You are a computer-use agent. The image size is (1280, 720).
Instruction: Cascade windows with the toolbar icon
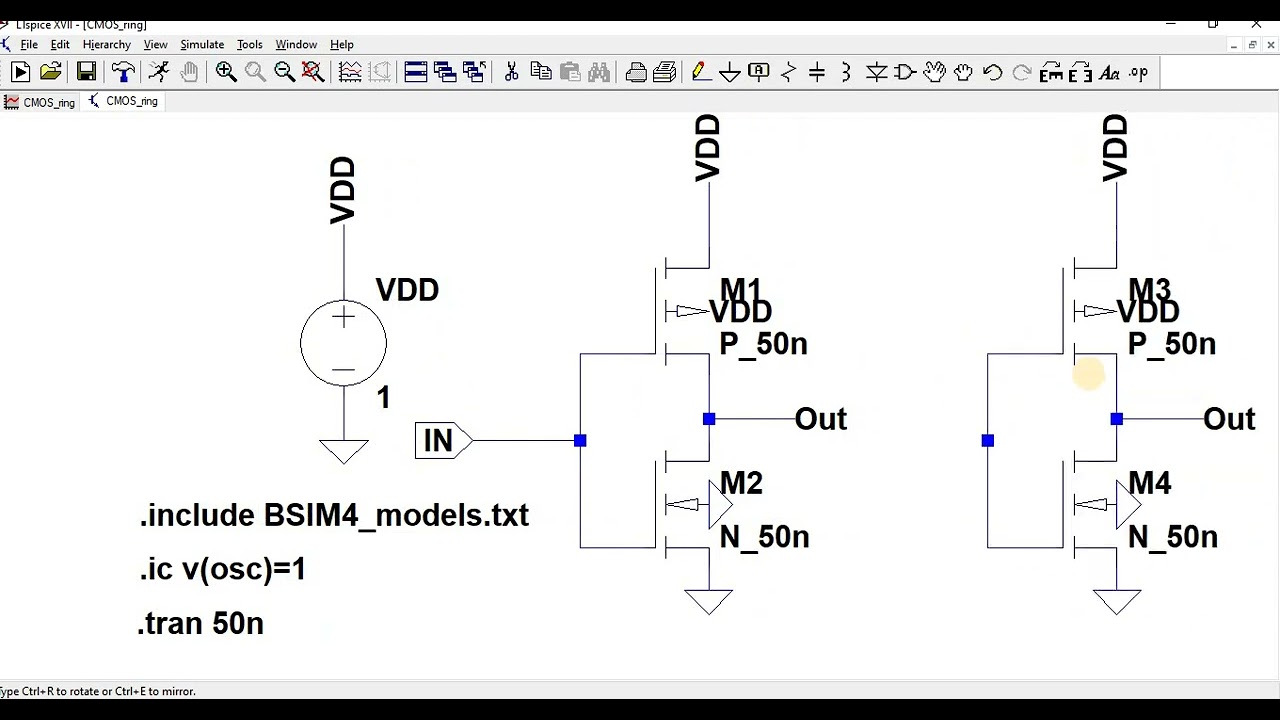pyautogui.click(x=445, y=72)
